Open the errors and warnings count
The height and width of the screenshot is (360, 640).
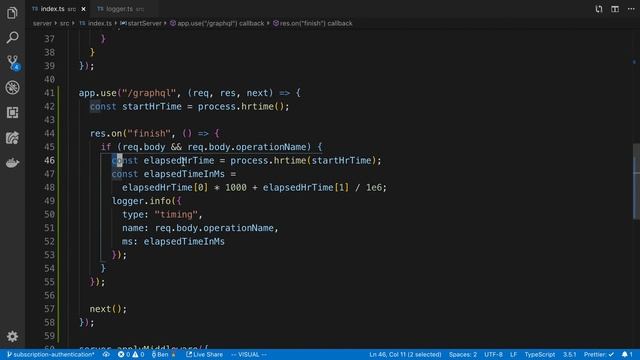click(x=131, y=354)
